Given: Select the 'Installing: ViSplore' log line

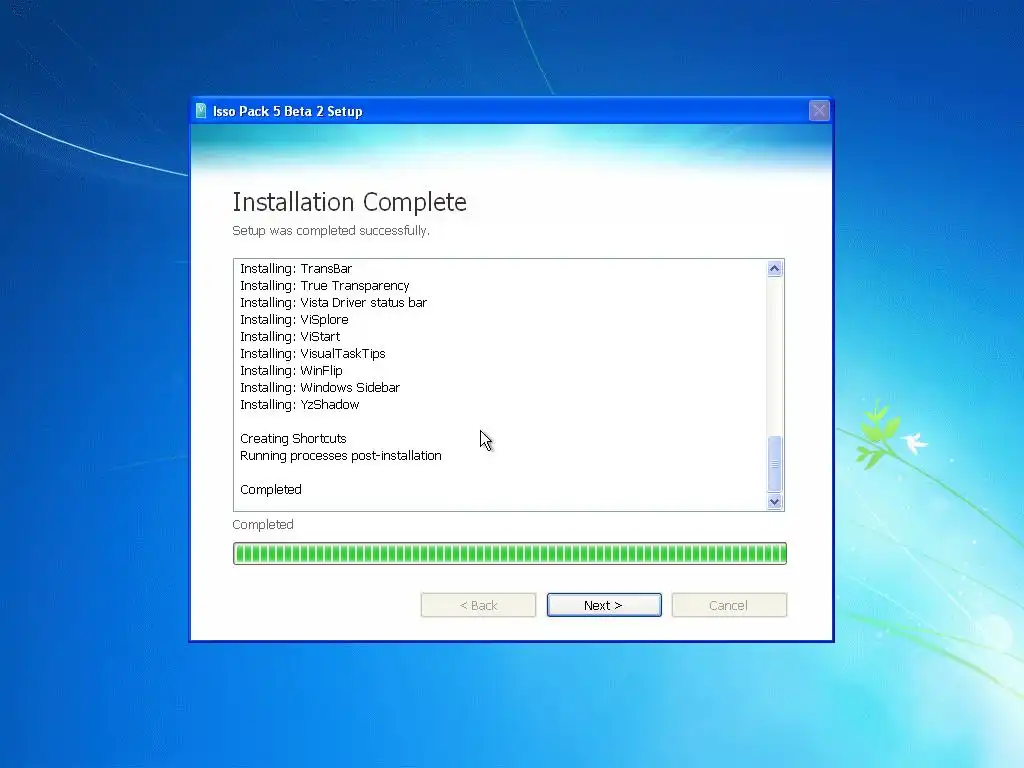Looking at the screenshot, I should (294, 319).
